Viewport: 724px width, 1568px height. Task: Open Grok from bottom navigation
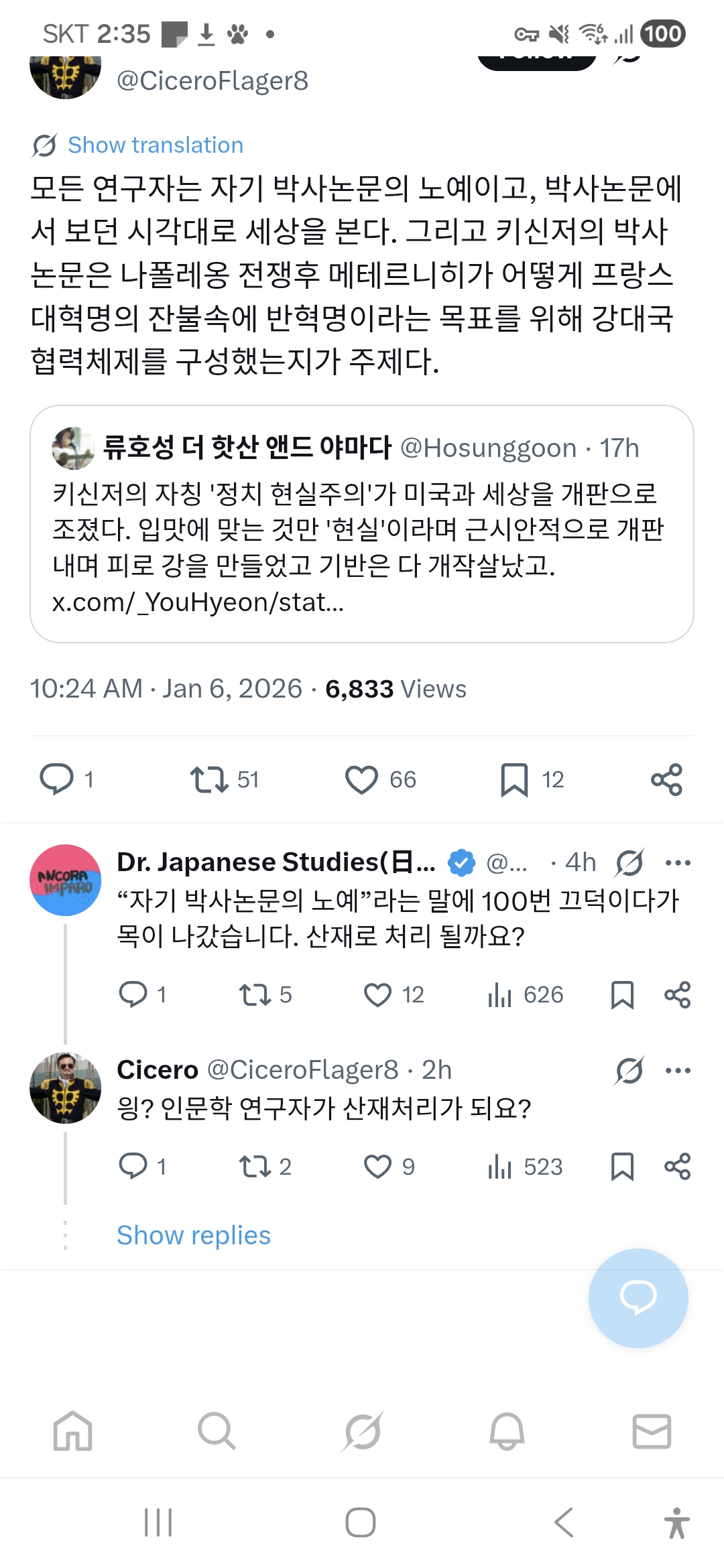coord(362,1431)
